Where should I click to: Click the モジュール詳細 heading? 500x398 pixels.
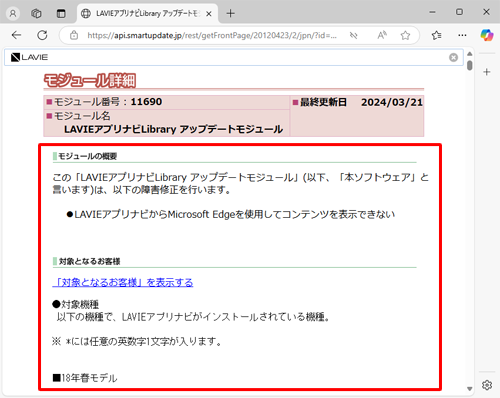pos(90,80)
